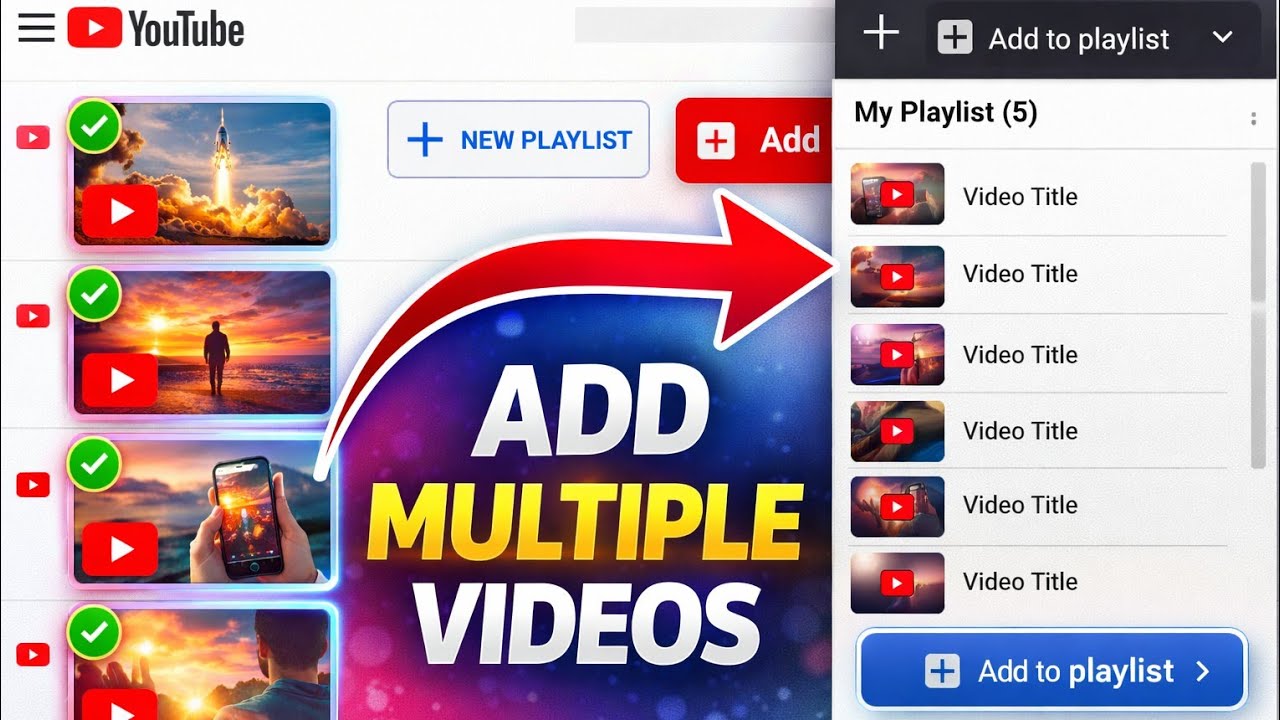Play the beach sunset silhouette video
The width and height of the screenshot is (1280, 720).
(120, 380)
